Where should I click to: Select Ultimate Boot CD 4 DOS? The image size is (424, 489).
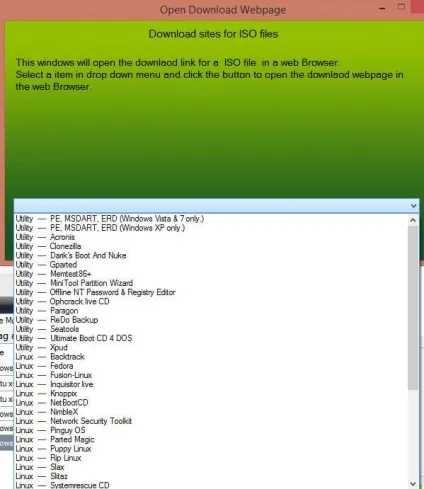[x=211, y=338]
